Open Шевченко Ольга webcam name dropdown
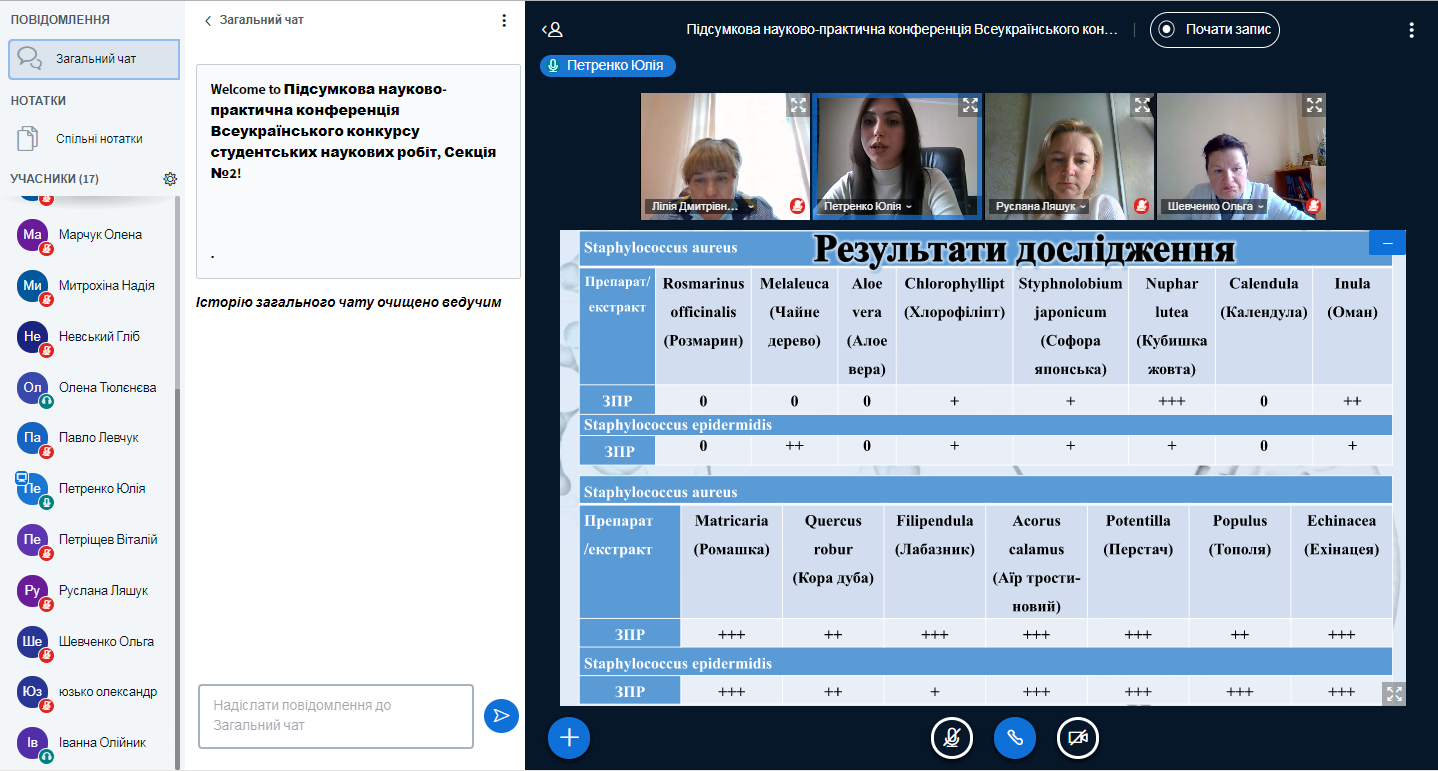This screenshot has height=771, width=1438. [x=1215, y=207]
